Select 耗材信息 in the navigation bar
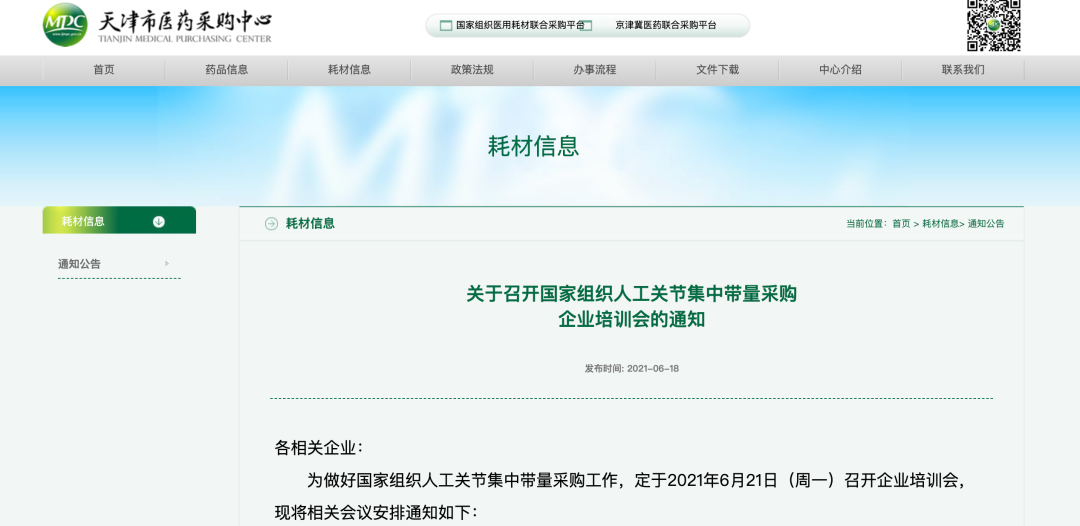 tap(349, 70)
